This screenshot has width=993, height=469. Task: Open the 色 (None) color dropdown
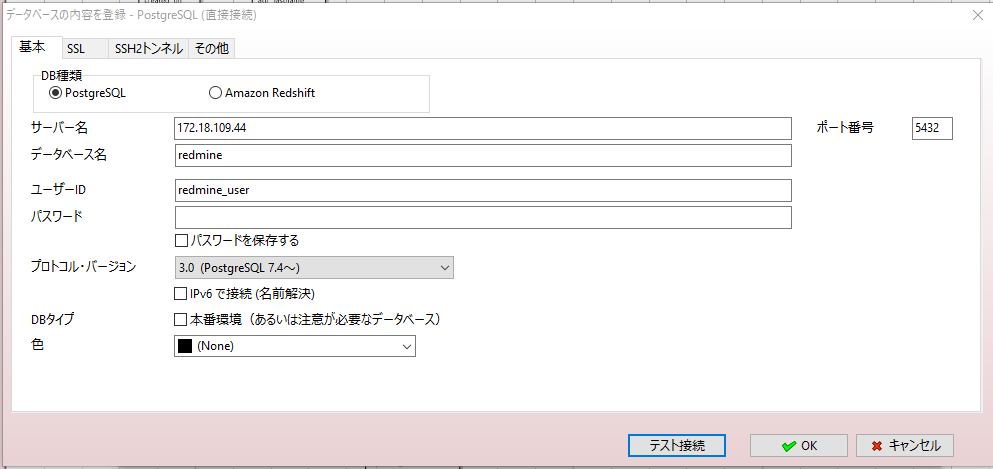[294, 346]
